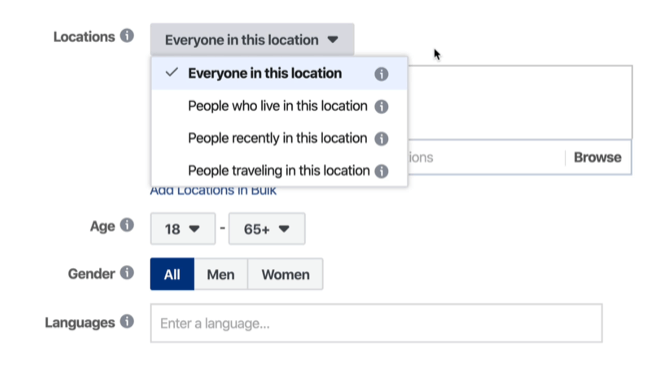Click info icon beside People recently in this location

381,139
